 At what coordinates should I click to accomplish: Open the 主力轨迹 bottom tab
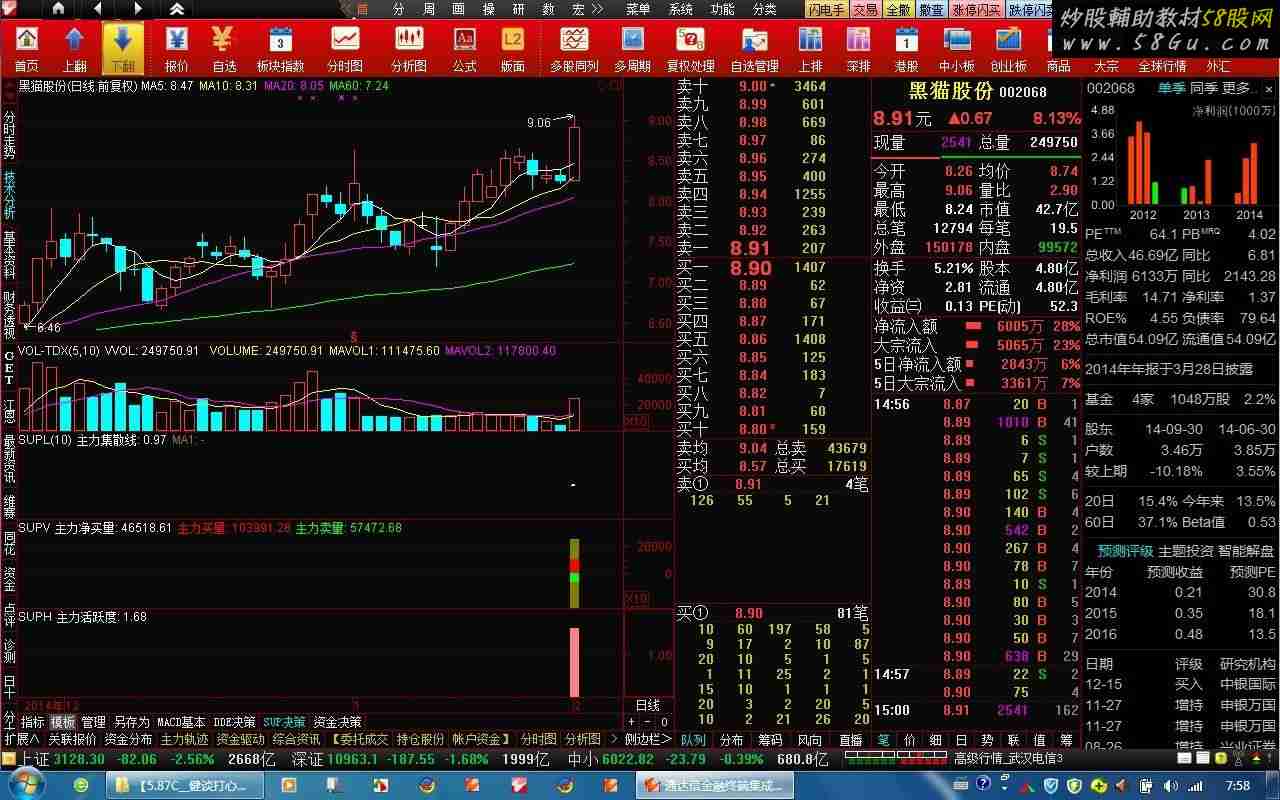tap(184, 739)
